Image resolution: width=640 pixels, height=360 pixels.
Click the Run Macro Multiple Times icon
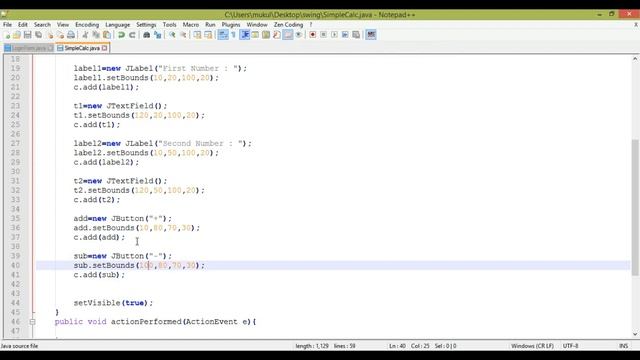click(345, 35)
